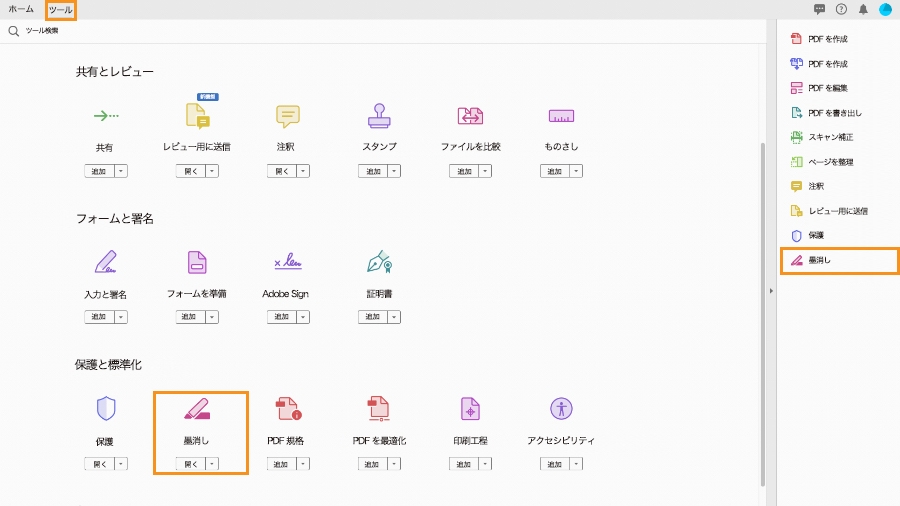Click 追加 button under Stamp (スタンプ)
Image resolution: width=900 pixels, height=506 pixels.
point(373,171)
